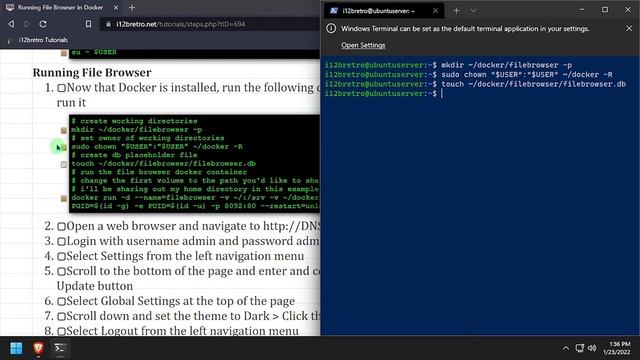Open the Windows Start menu
Viewport: 640px width, 360px height.
[x=16, y=348]
